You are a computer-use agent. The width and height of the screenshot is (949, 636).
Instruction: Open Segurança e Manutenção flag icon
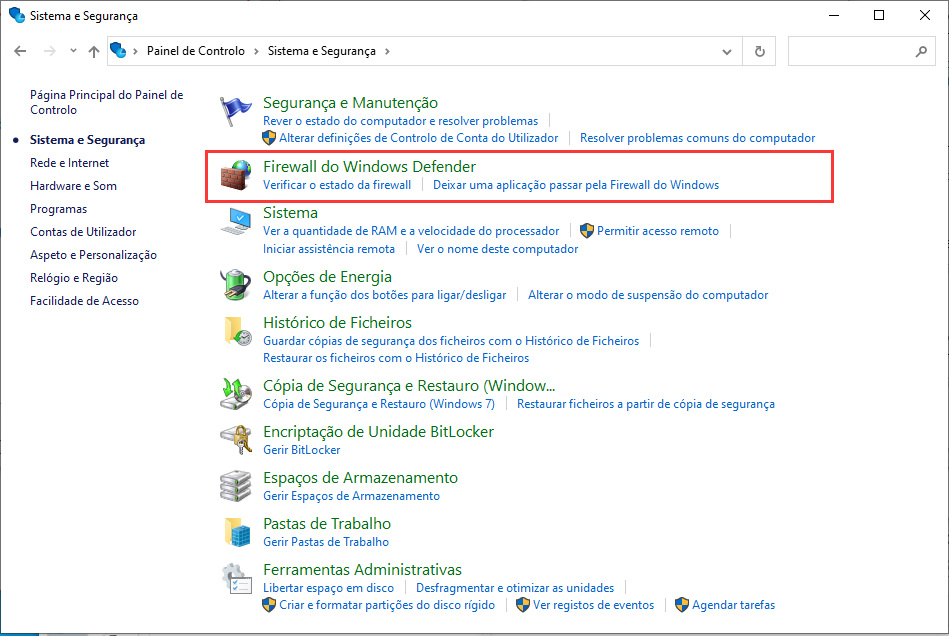tap(235, 111)
